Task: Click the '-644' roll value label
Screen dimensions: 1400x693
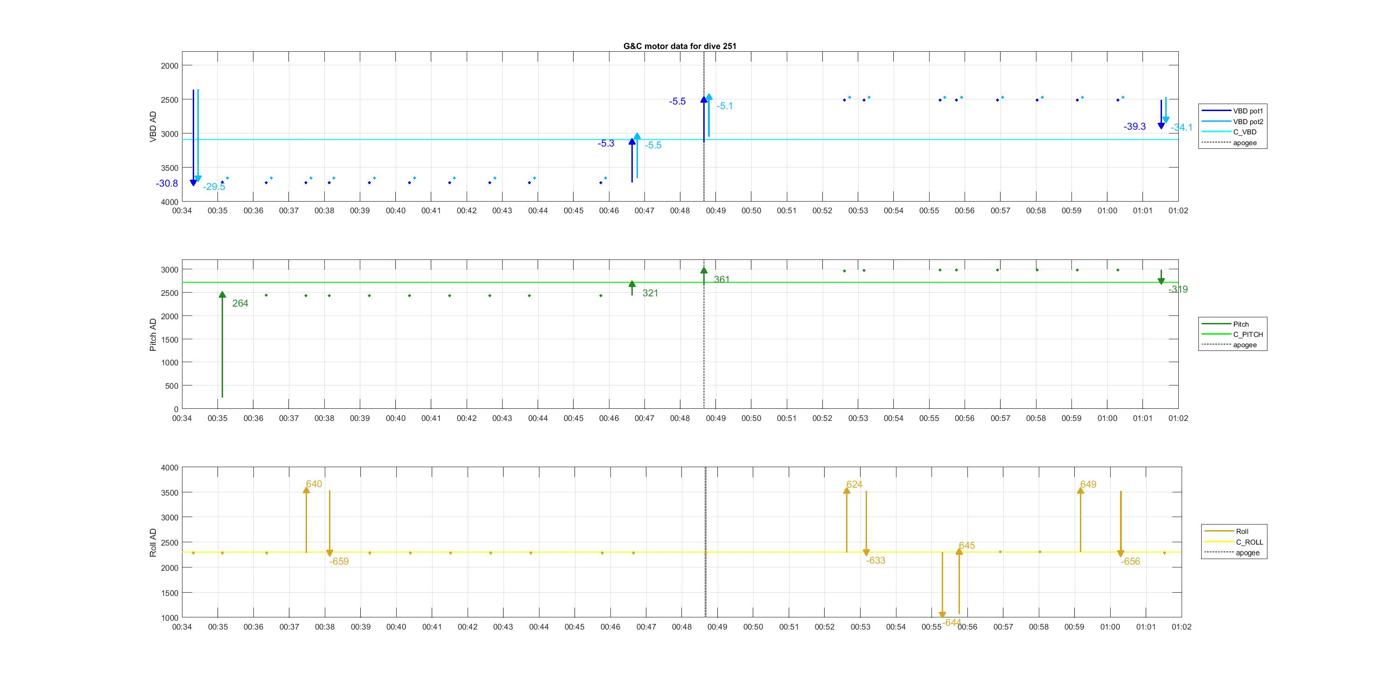Action: (951, 622)
